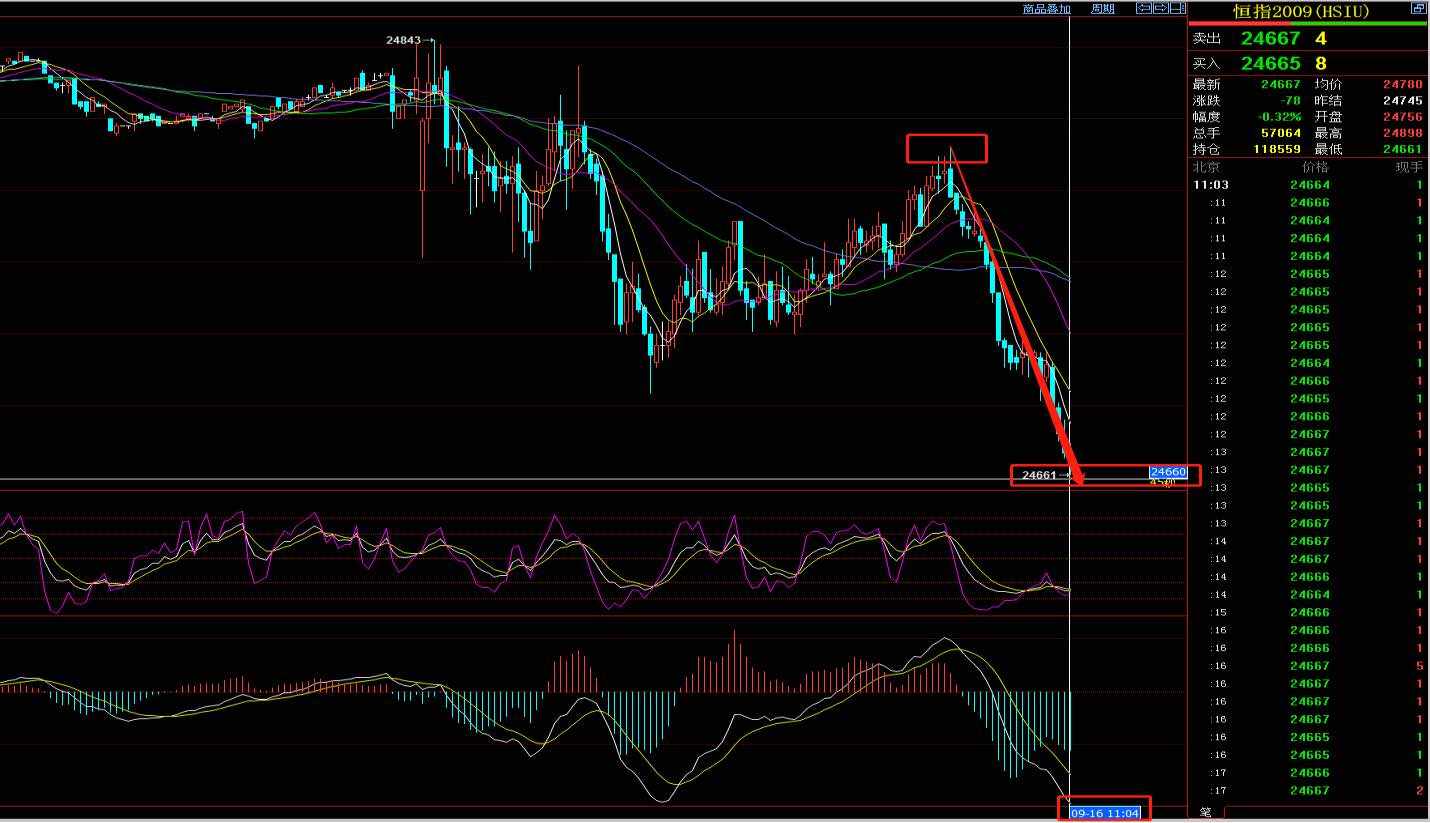Viewport: 1430px width, 823px height.
Task: Click the 价格 column header
Action: pos(1315,167)
